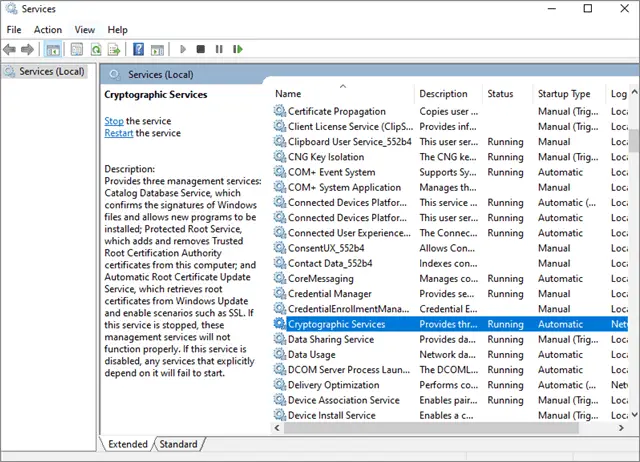Select Clipboard User Service_552b4 row

pos(451,142)
